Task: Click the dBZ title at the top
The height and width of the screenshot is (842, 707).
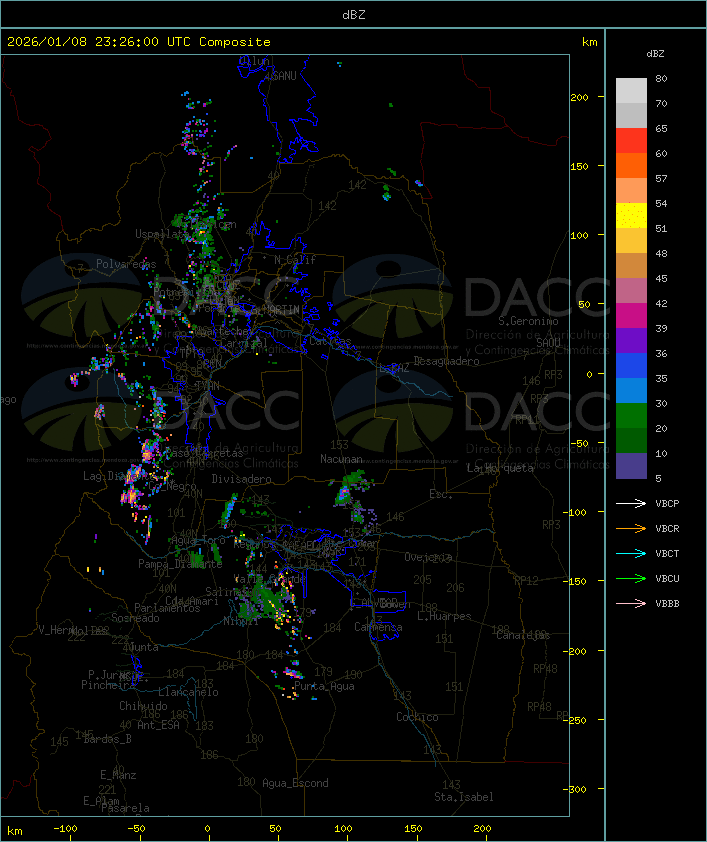Action: [x=354, y=14]
